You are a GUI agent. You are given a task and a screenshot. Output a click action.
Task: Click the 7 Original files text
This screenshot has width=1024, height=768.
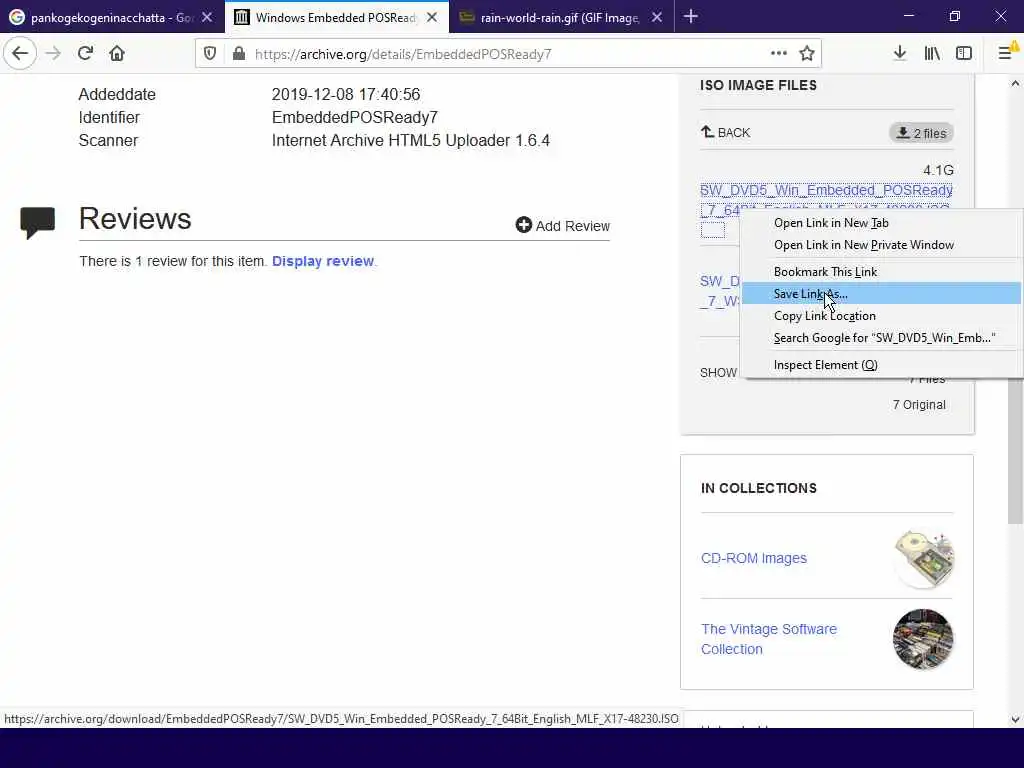point(919,405)
